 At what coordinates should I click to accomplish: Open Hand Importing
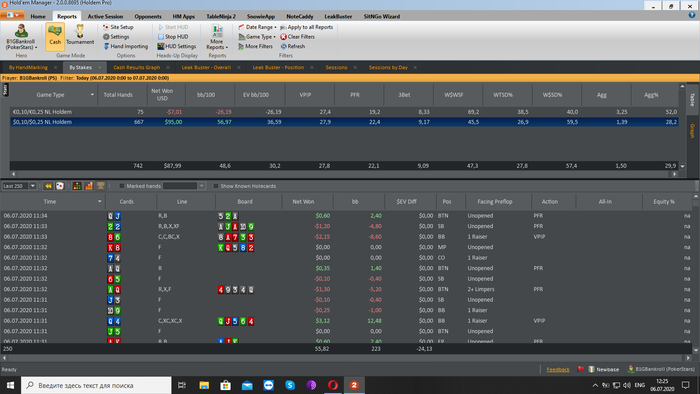point(125,46)
